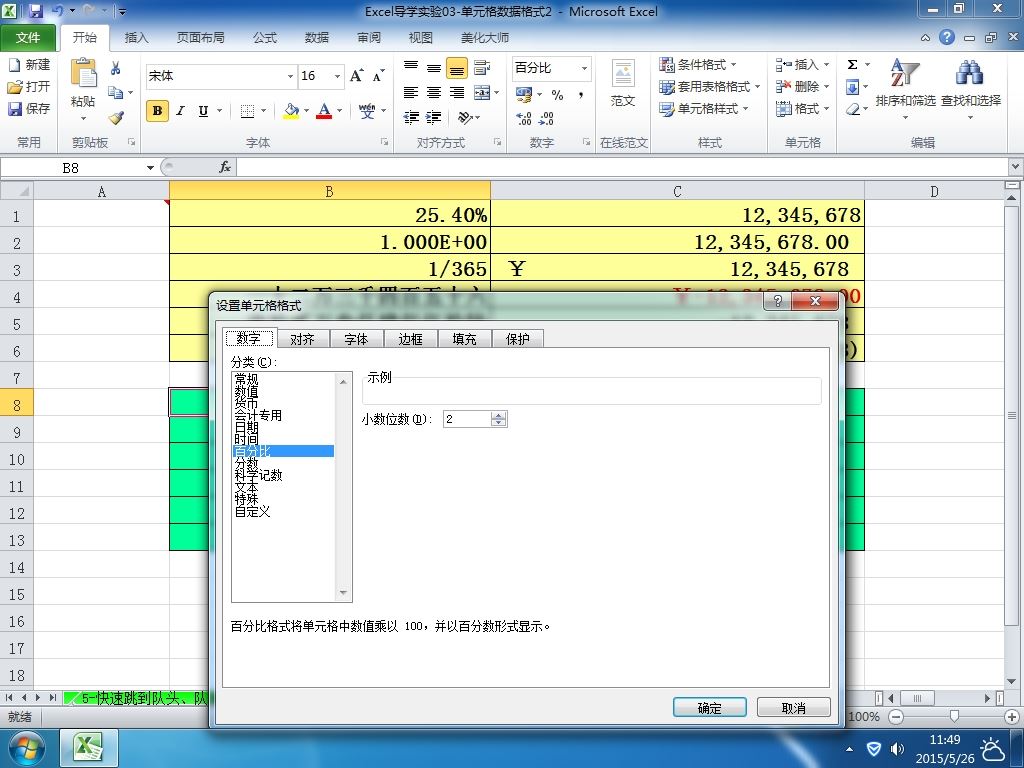The height and width of the screenshot is (768, 1024).
Task: Decrease font size with small A icon
Action: [378, 76]
